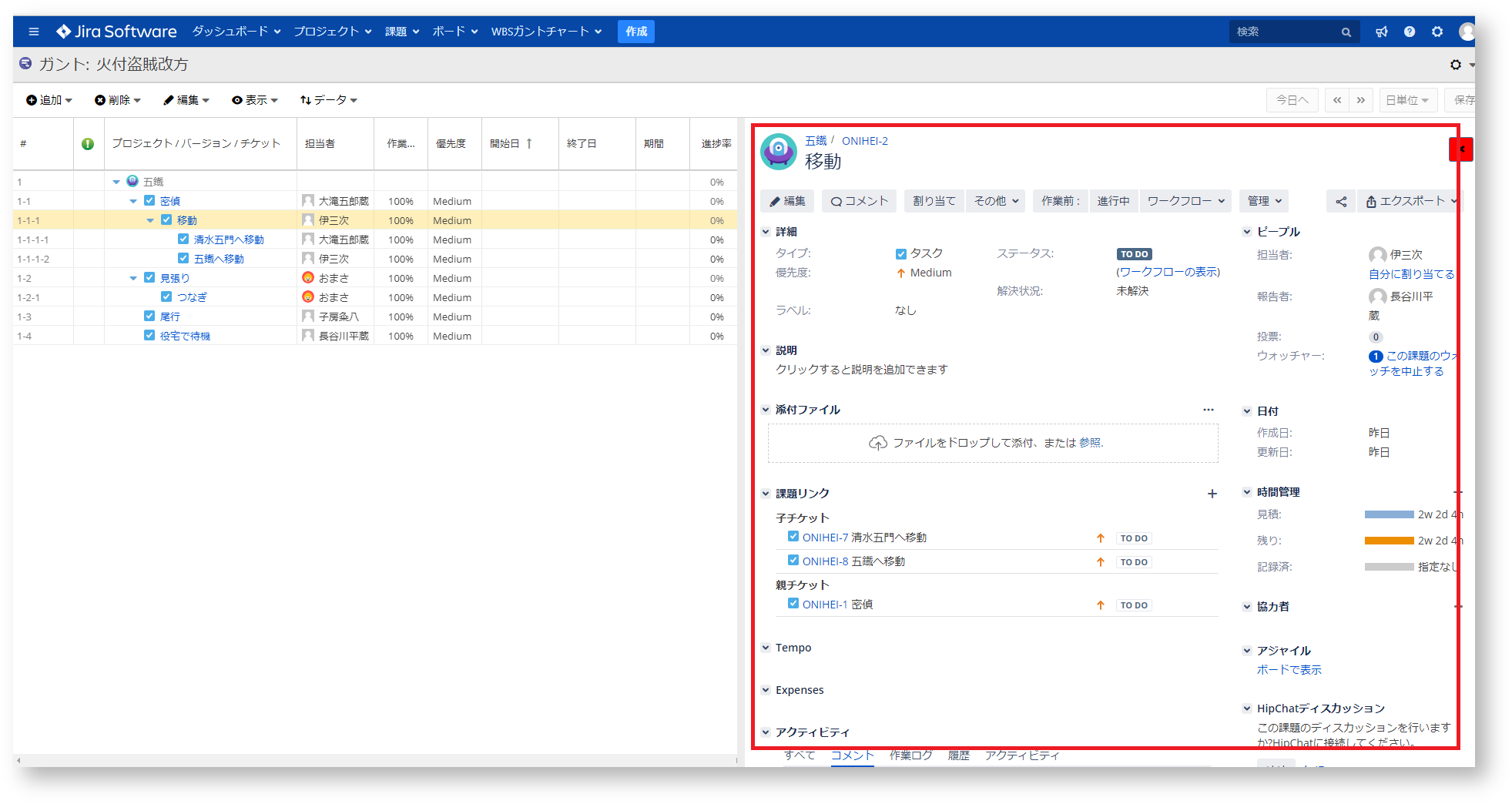Collapse the 移動 tree node

(150, 220)
